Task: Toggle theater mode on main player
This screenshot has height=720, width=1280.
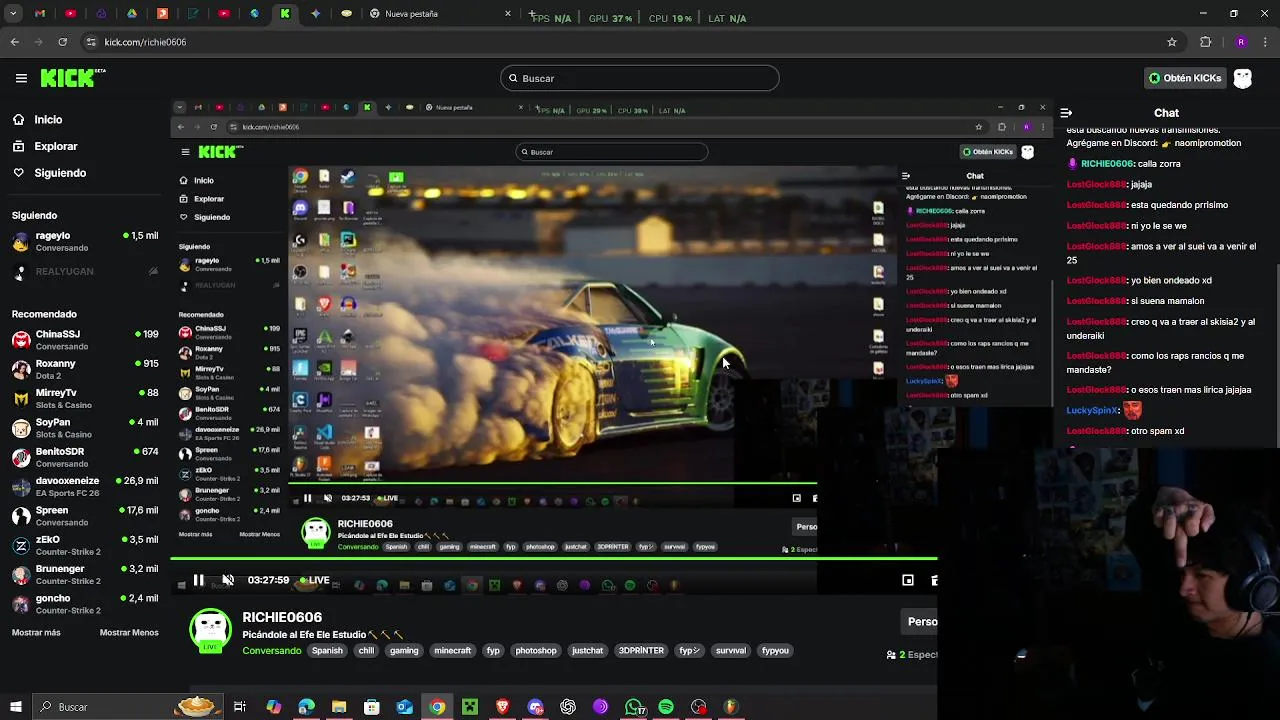Action: click(908, 580)
